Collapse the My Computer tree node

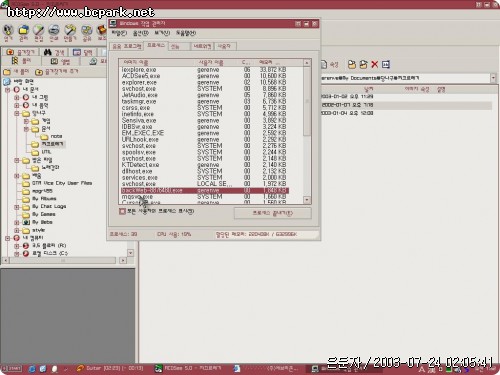tap(7, 238)
